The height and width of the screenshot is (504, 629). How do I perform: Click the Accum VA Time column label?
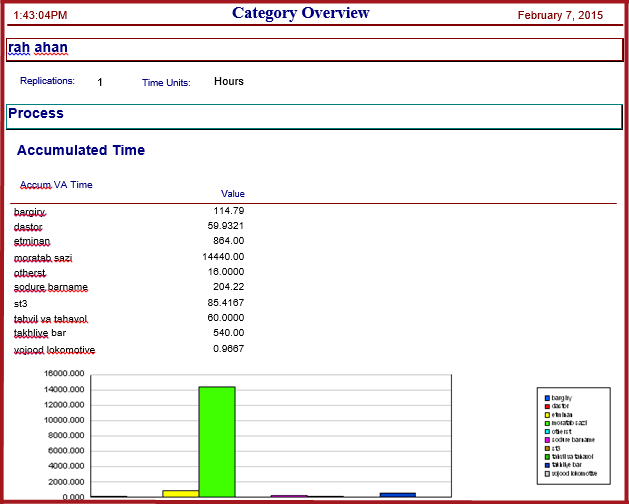pyautogui.click(x=56, y=185)
